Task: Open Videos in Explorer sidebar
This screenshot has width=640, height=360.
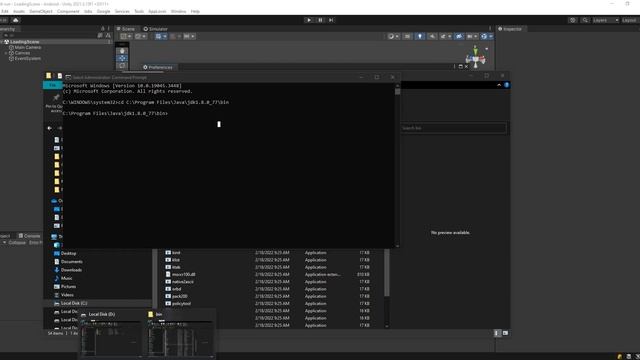Action: (x=67, y=295)
